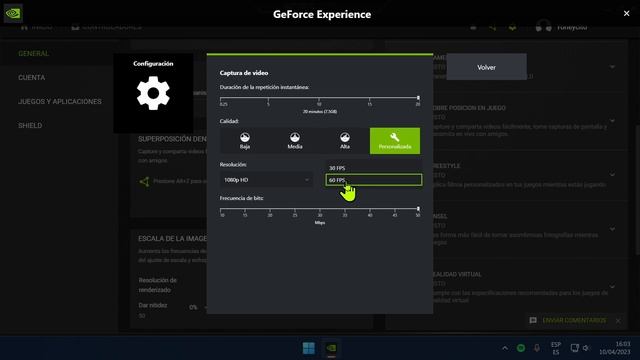The height and width of the screenshot is (360, 640).
Task: Choose 30 FPS from the frame rate list
Action: [x=373, y=168]
